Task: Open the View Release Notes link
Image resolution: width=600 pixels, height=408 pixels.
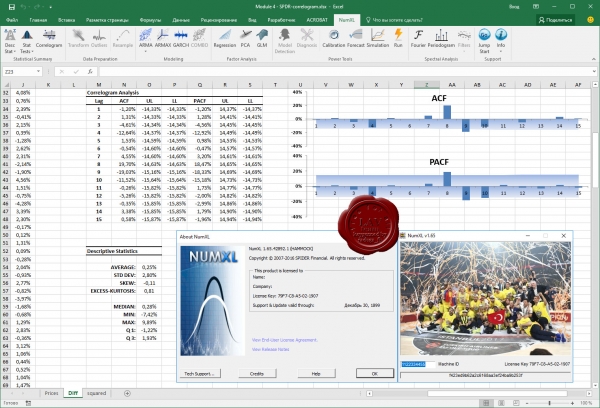Action: (271, 349)
